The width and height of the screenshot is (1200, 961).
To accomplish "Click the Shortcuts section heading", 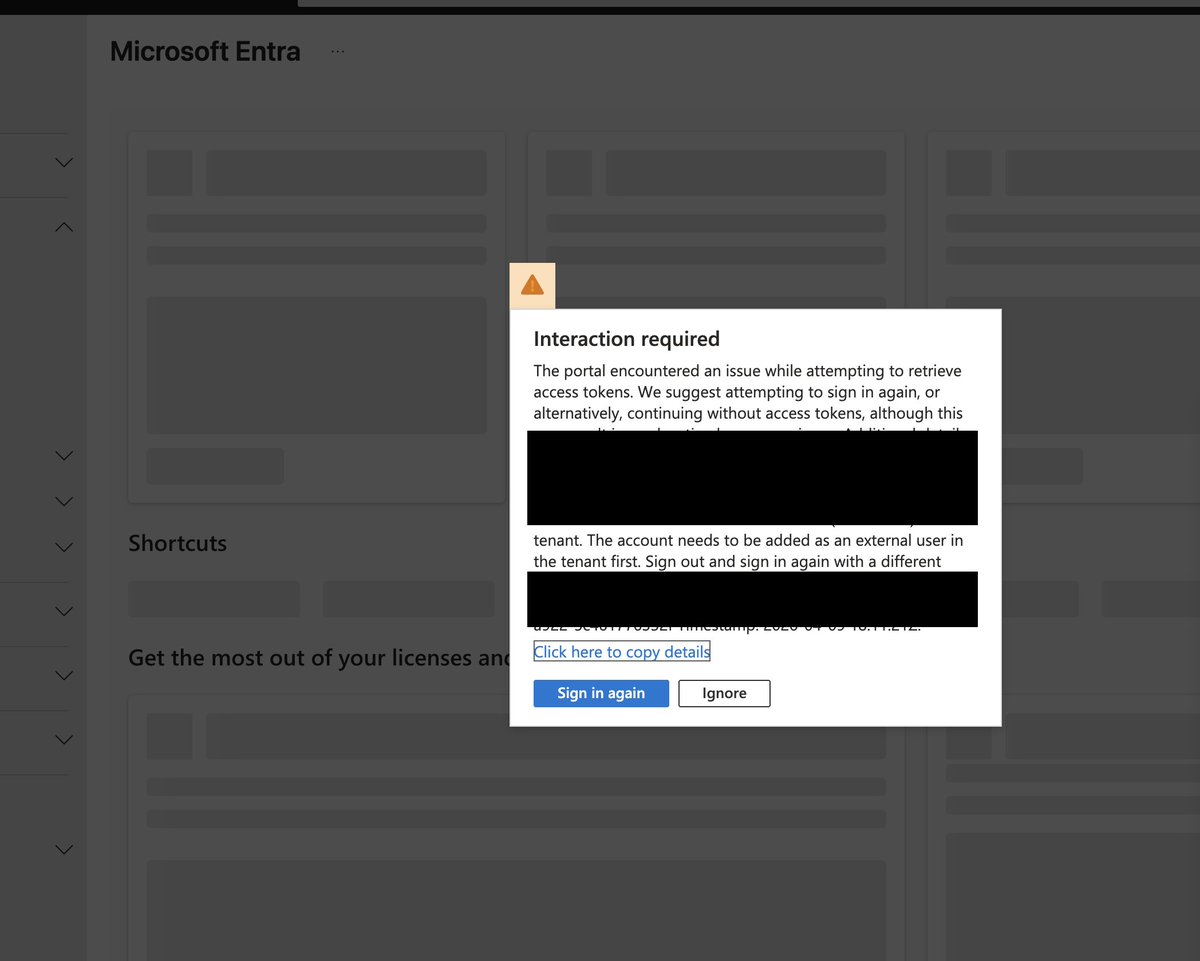I will [178, 543].
